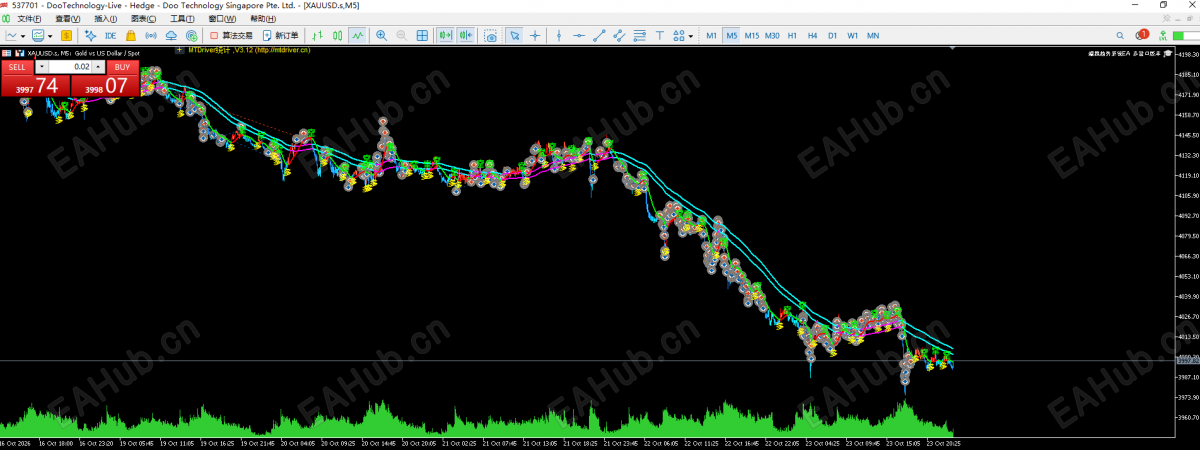Select the equidistant channel tool
This screenshot has width=1200, height=450.
[619, 35]
